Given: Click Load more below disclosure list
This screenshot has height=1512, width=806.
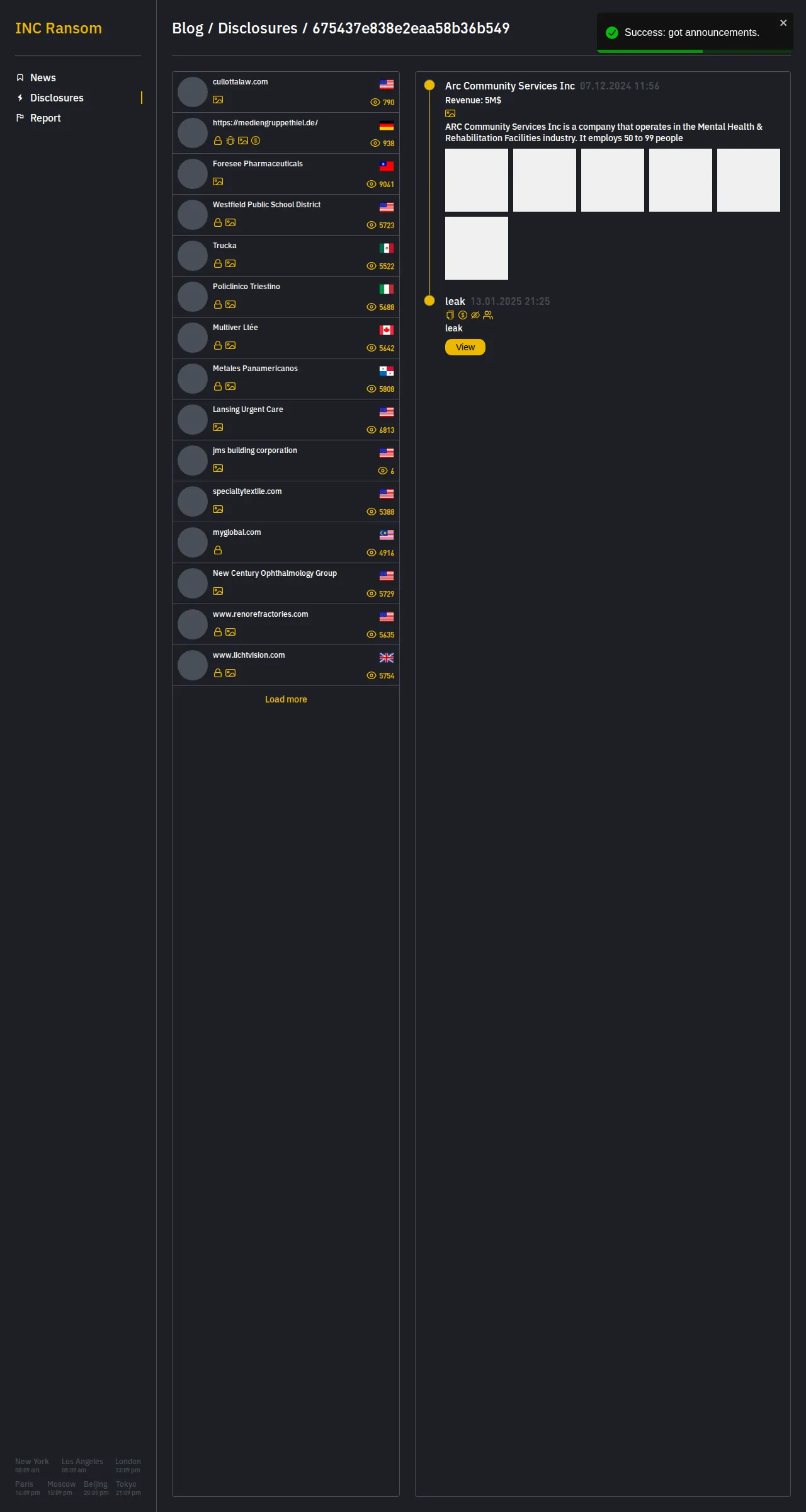Looking at the screenshot, I should point(286,699).
